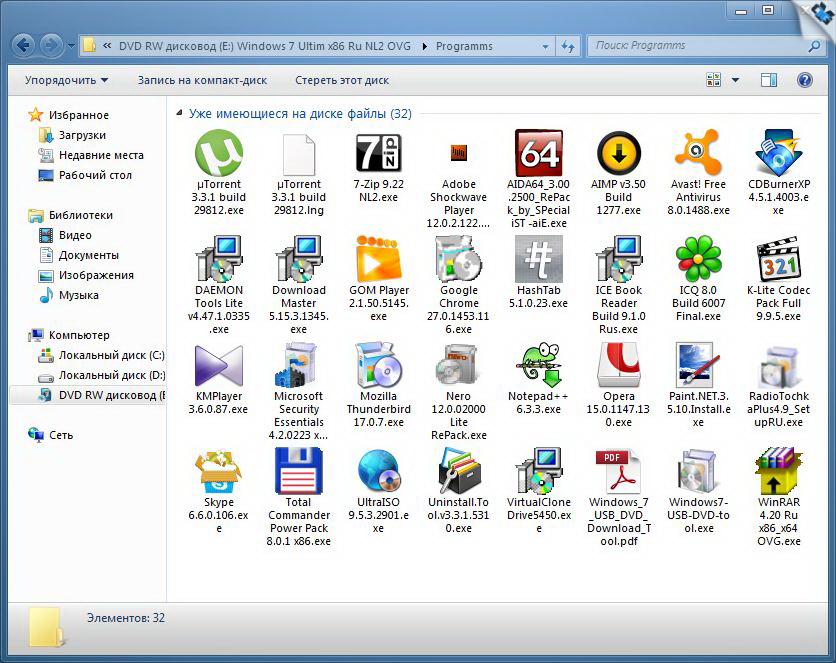Select the green µTorrent 3.3.1 exe icon
The width and height of the screenshot is (836, 663).
point(219,153)
